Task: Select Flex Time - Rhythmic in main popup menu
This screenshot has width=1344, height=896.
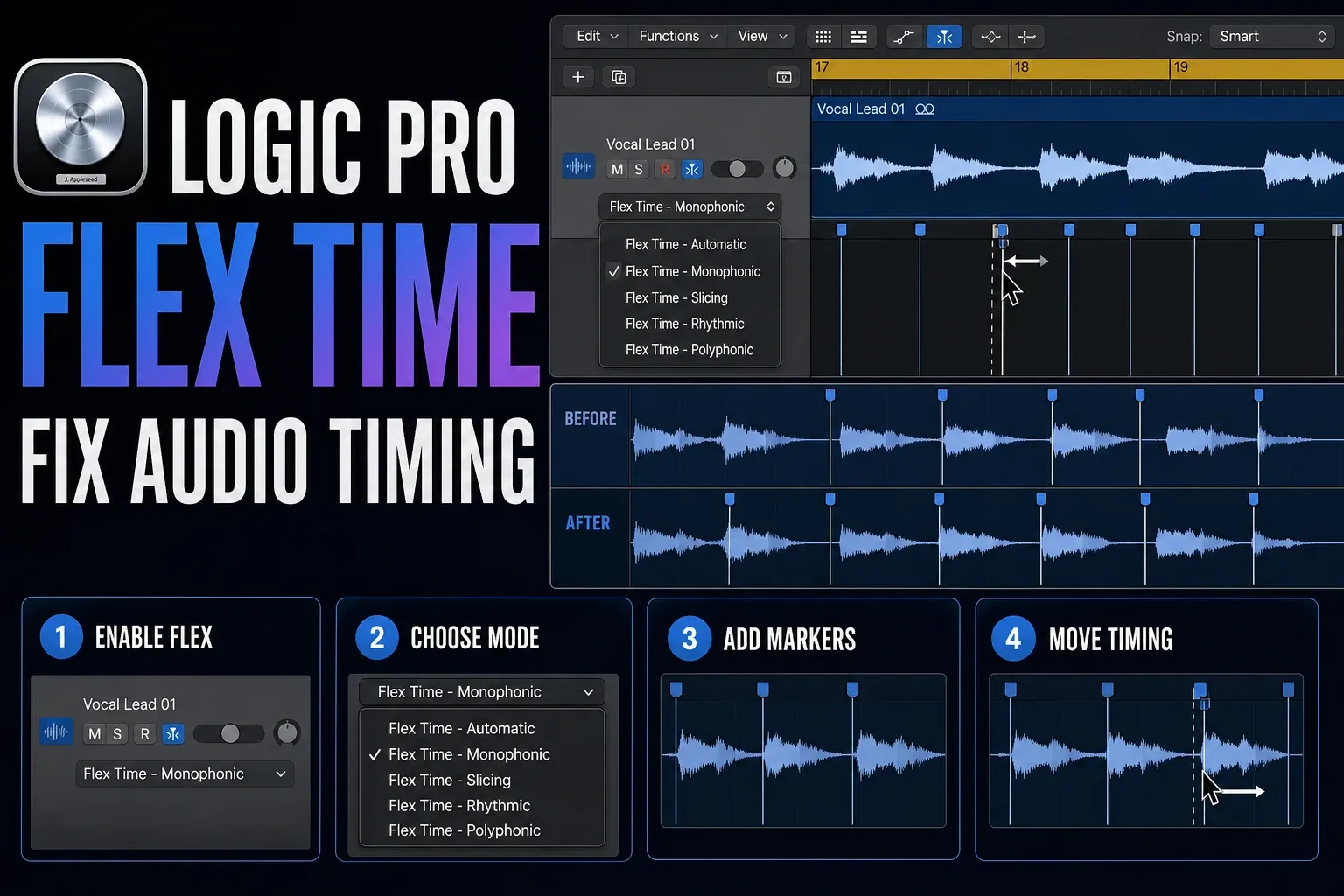Action: pyautogui.click(x=684, y=324)
